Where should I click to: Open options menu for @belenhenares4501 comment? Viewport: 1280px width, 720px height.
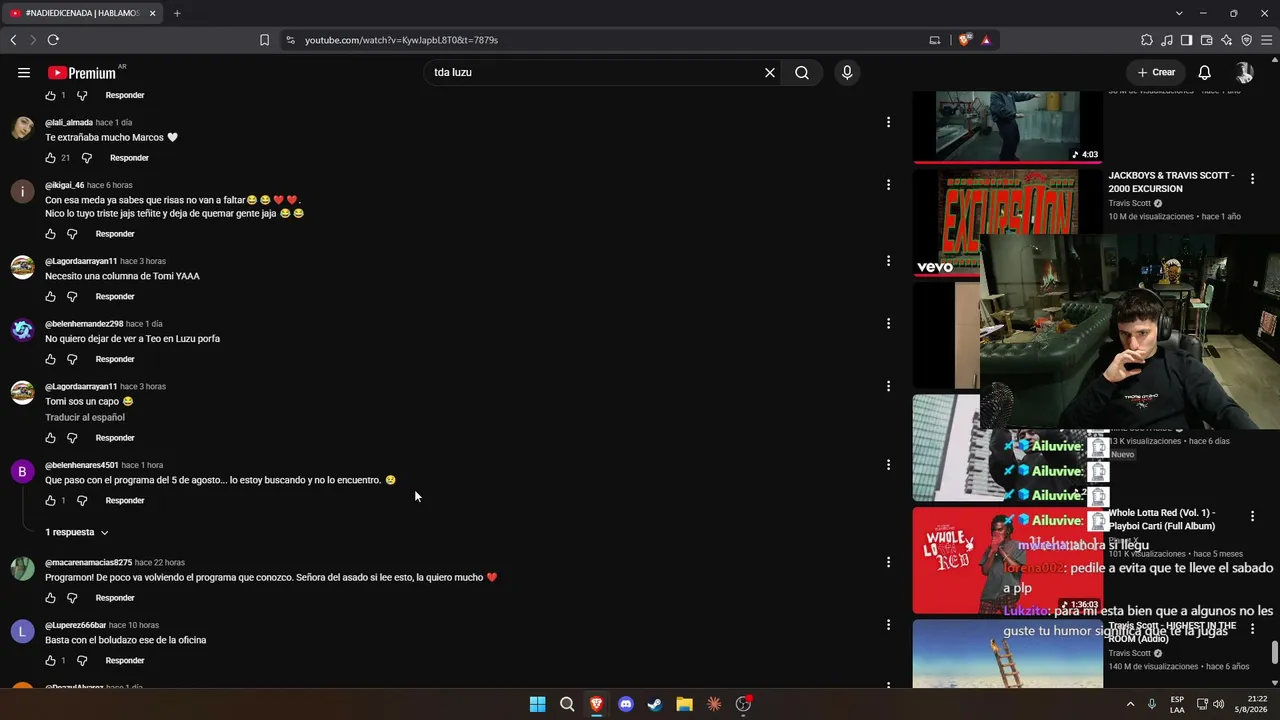888,465
